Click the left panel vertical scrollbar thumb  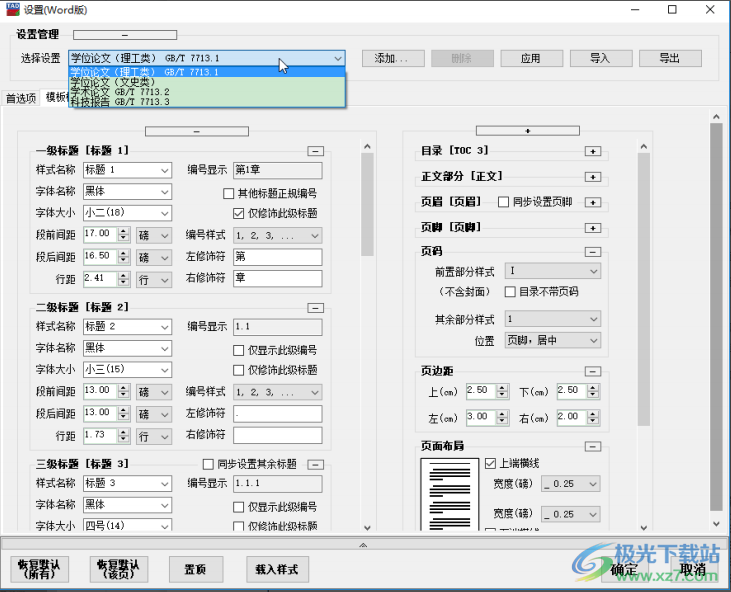coord(367,204)
